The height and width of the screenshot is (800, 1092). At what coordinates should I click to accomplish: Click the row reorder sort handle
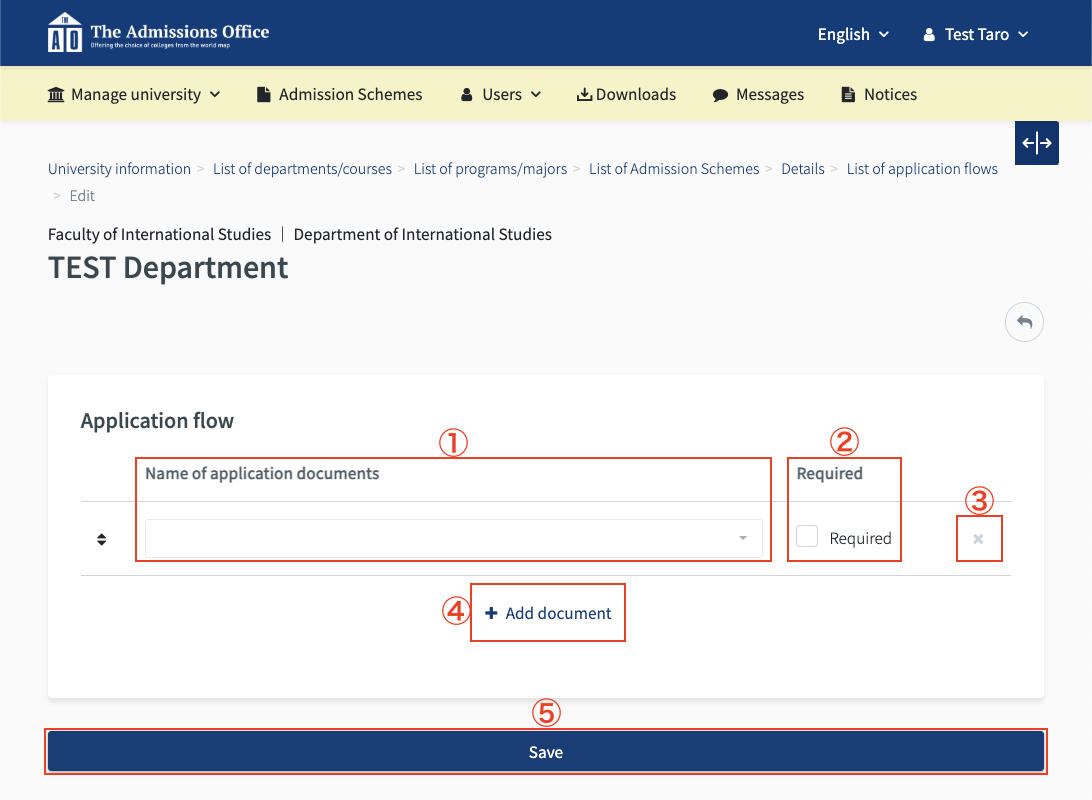[102, 539]
